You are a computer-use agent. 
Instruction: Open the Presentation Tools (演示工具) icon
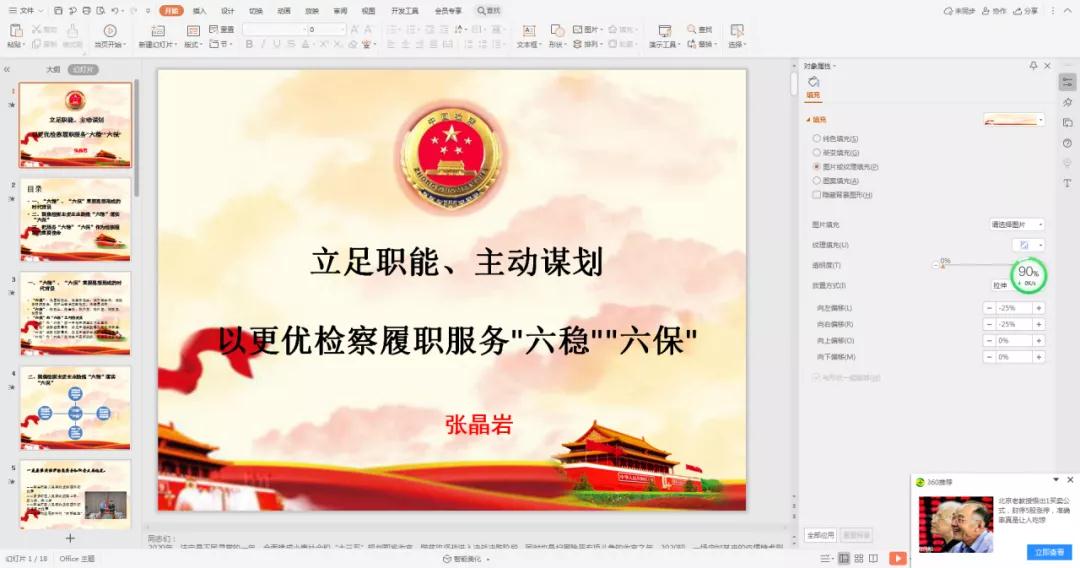[x=665, y=31]
